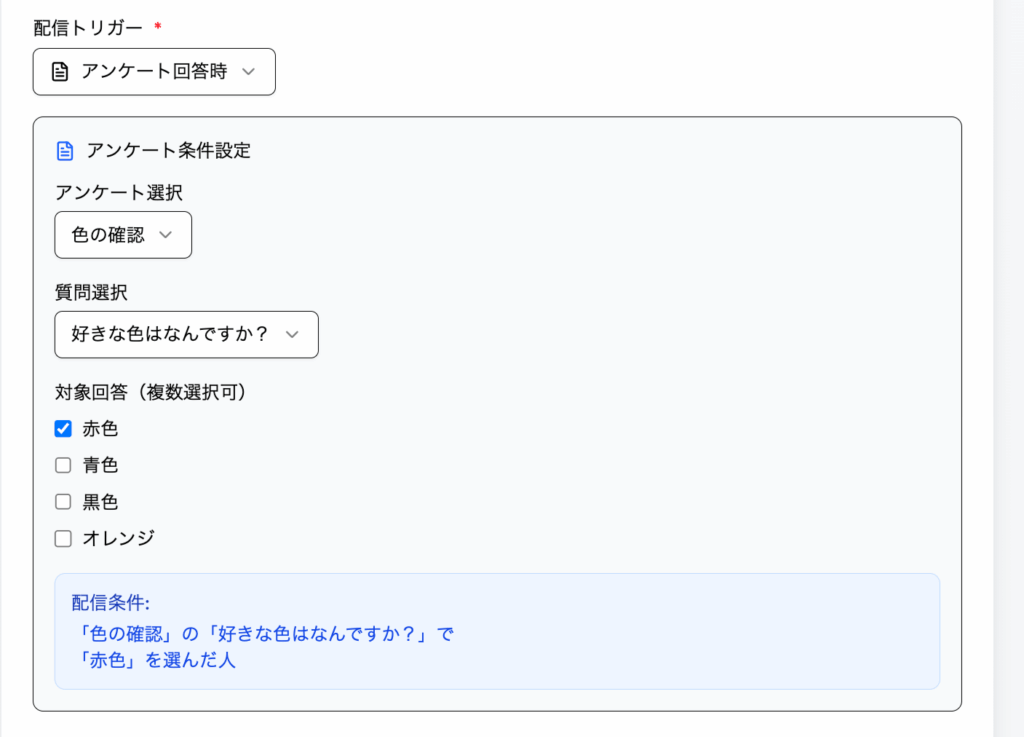The width and height of the screenshot is (1024, 737).
Task: Select the オレンジ answer label text
Action: point(118,539)
